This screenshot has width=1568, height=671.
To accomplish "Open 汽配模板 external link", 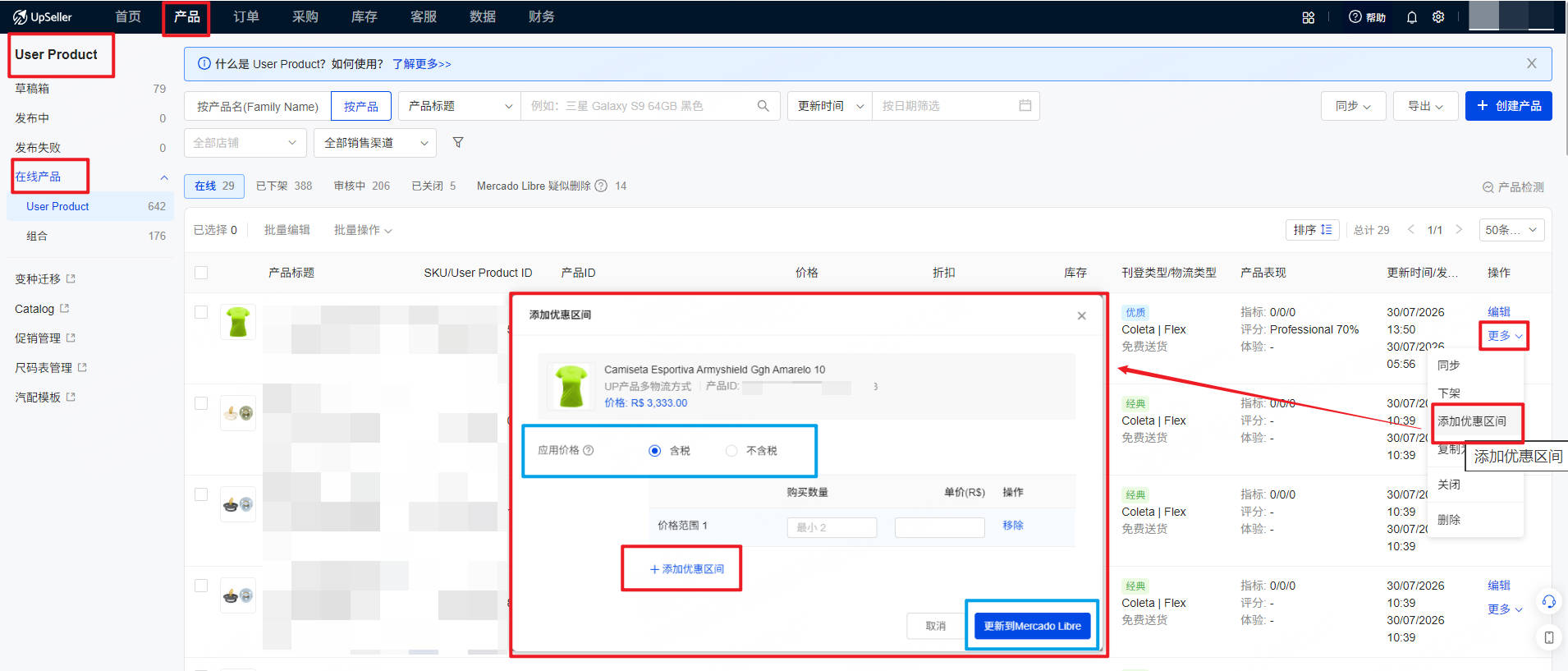I will click(x=45, y=398).
